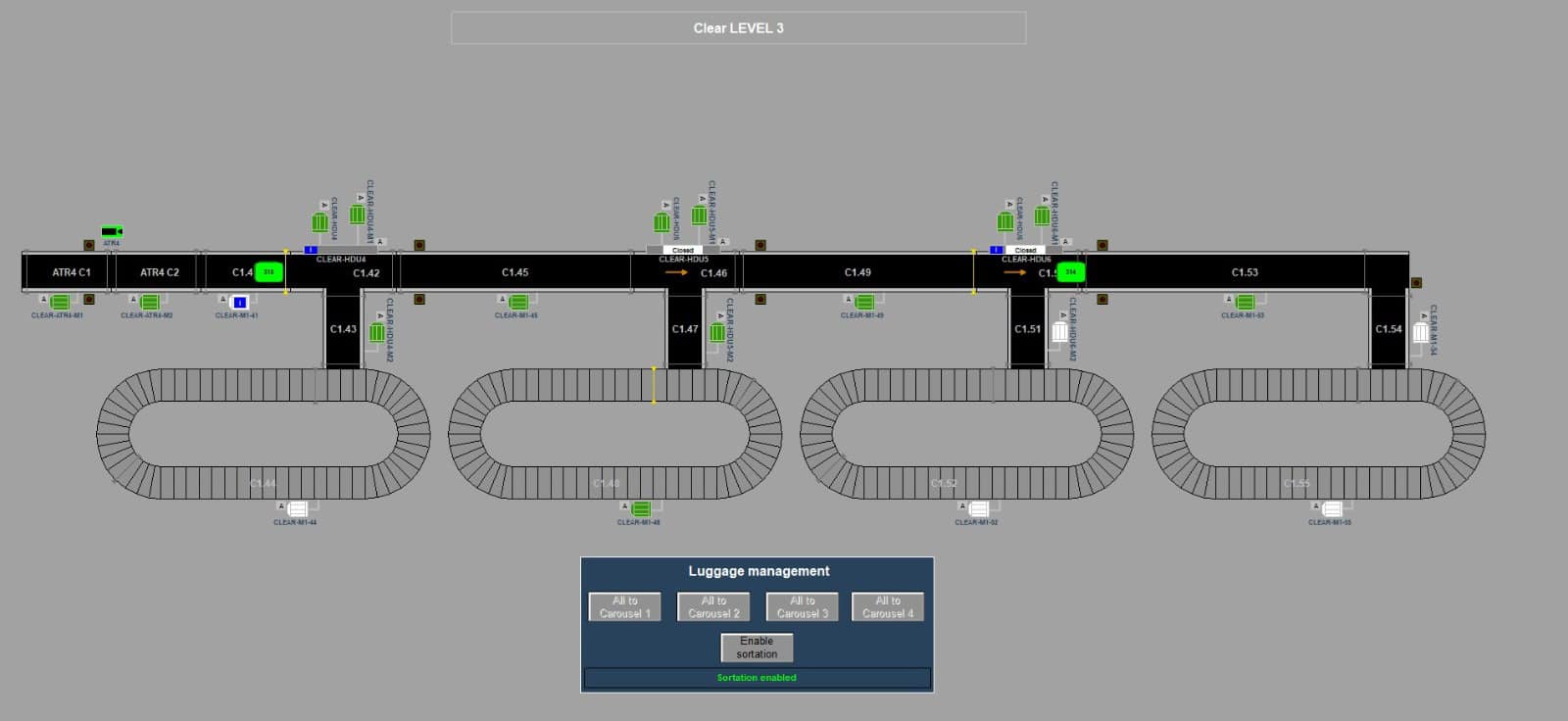The height and width of the screenshot is (721, 1568).
Task: Click the Clear LEVEL 3 title bar
Action: (738, 28)
